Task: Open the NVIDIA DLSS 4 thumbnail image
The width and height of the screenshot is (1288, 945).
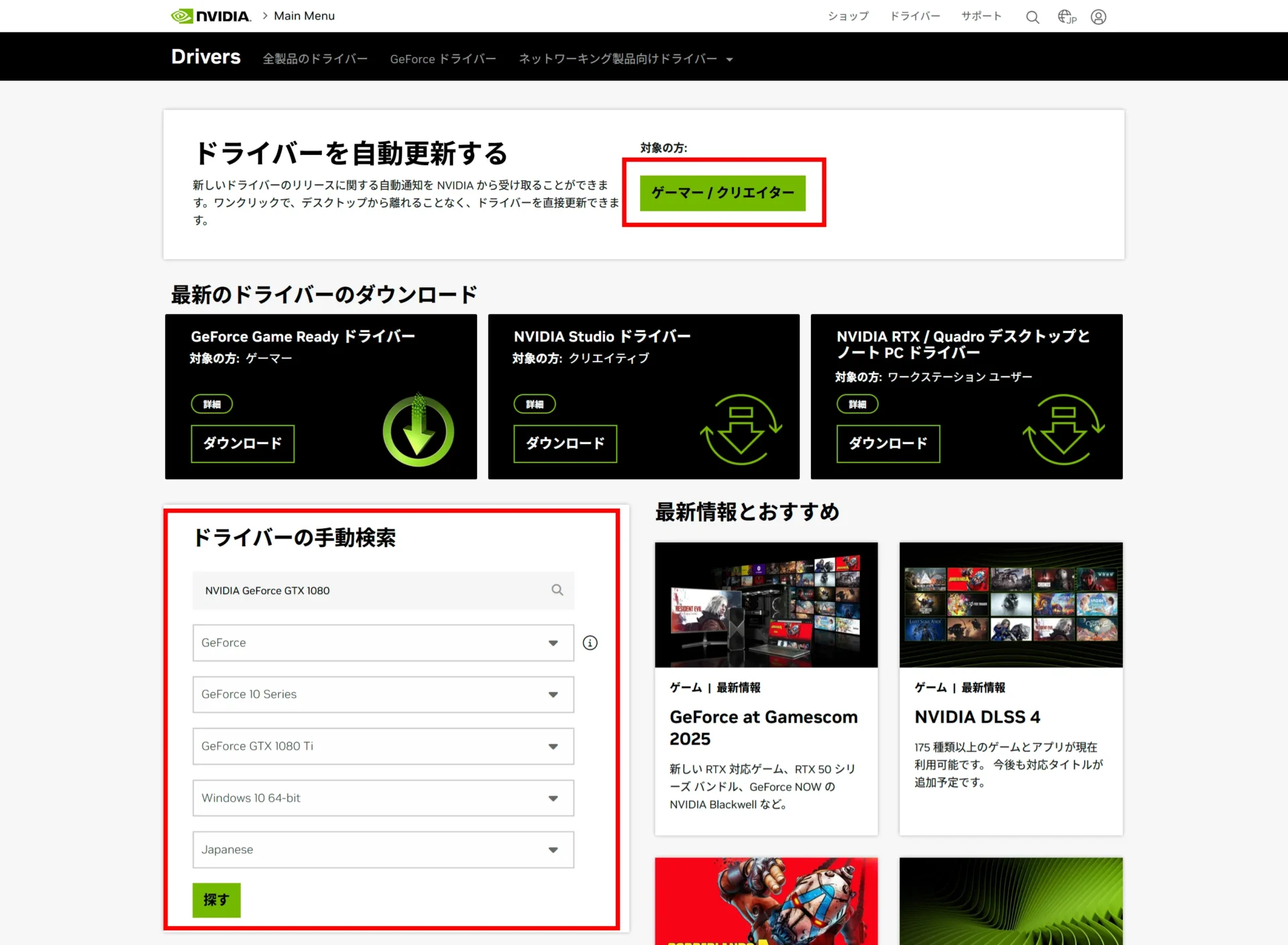Action: 1011,605
